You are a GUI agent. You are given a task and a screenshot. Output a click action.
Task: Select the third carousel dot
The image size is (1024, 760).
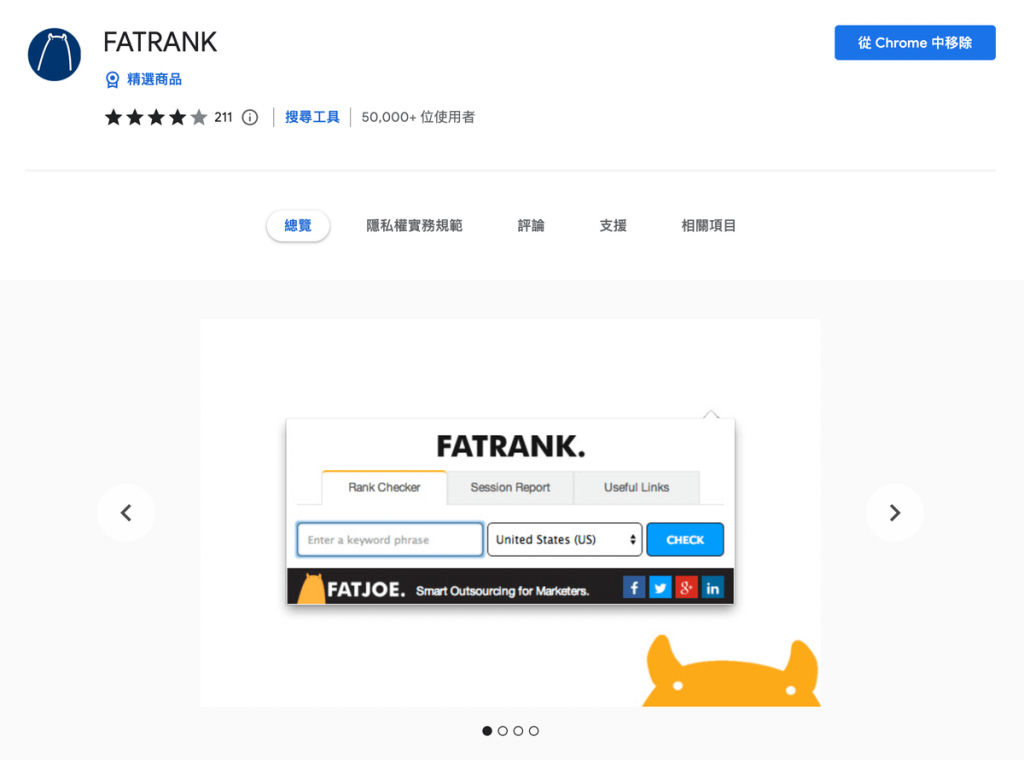click(x=519, y=731)
